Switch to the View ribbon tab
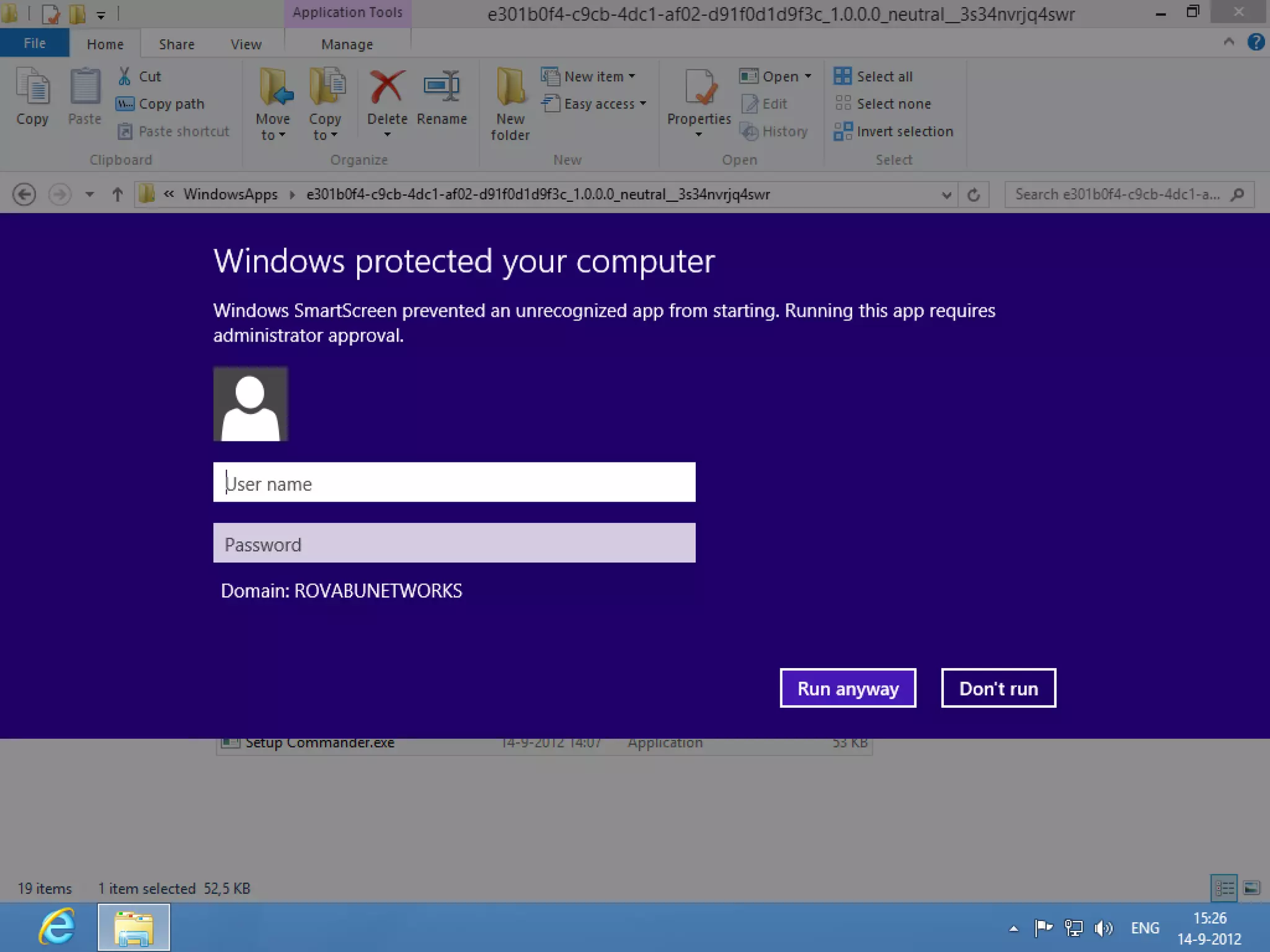 point(246,44)
